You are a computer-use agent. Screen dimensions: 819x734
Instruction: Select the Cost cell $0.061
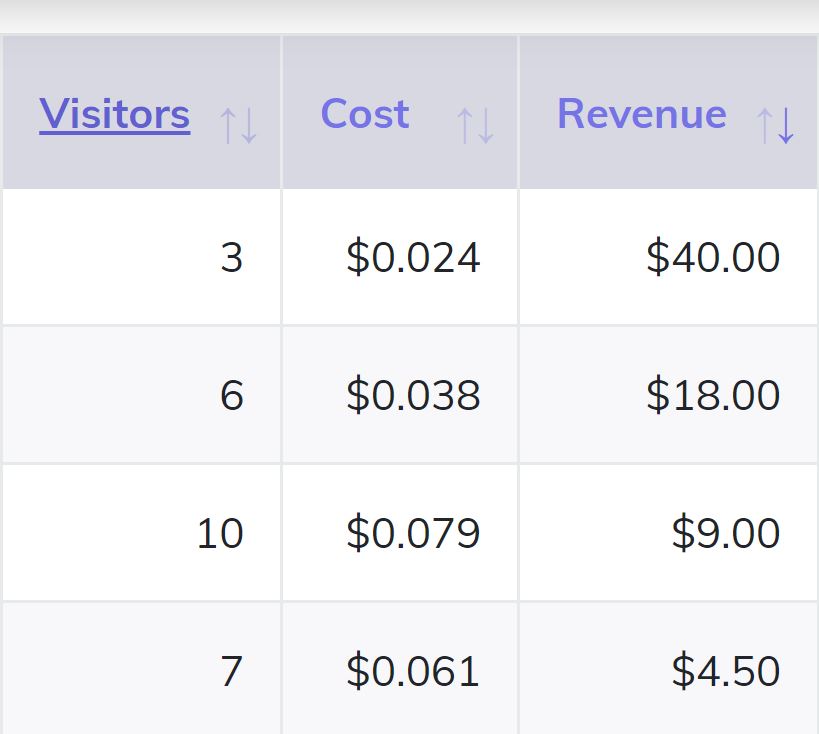point(400,669)
